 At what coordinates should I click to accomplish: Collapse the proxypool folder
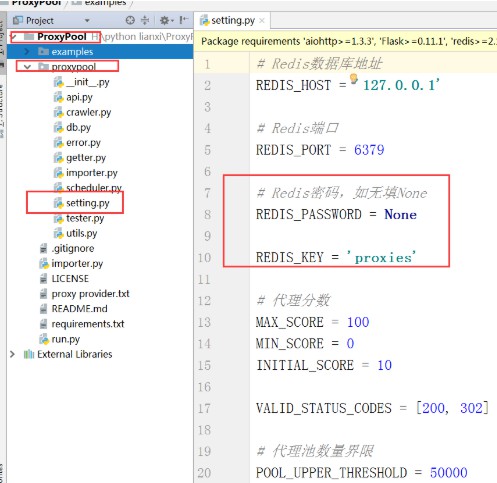tap(27, 67)
